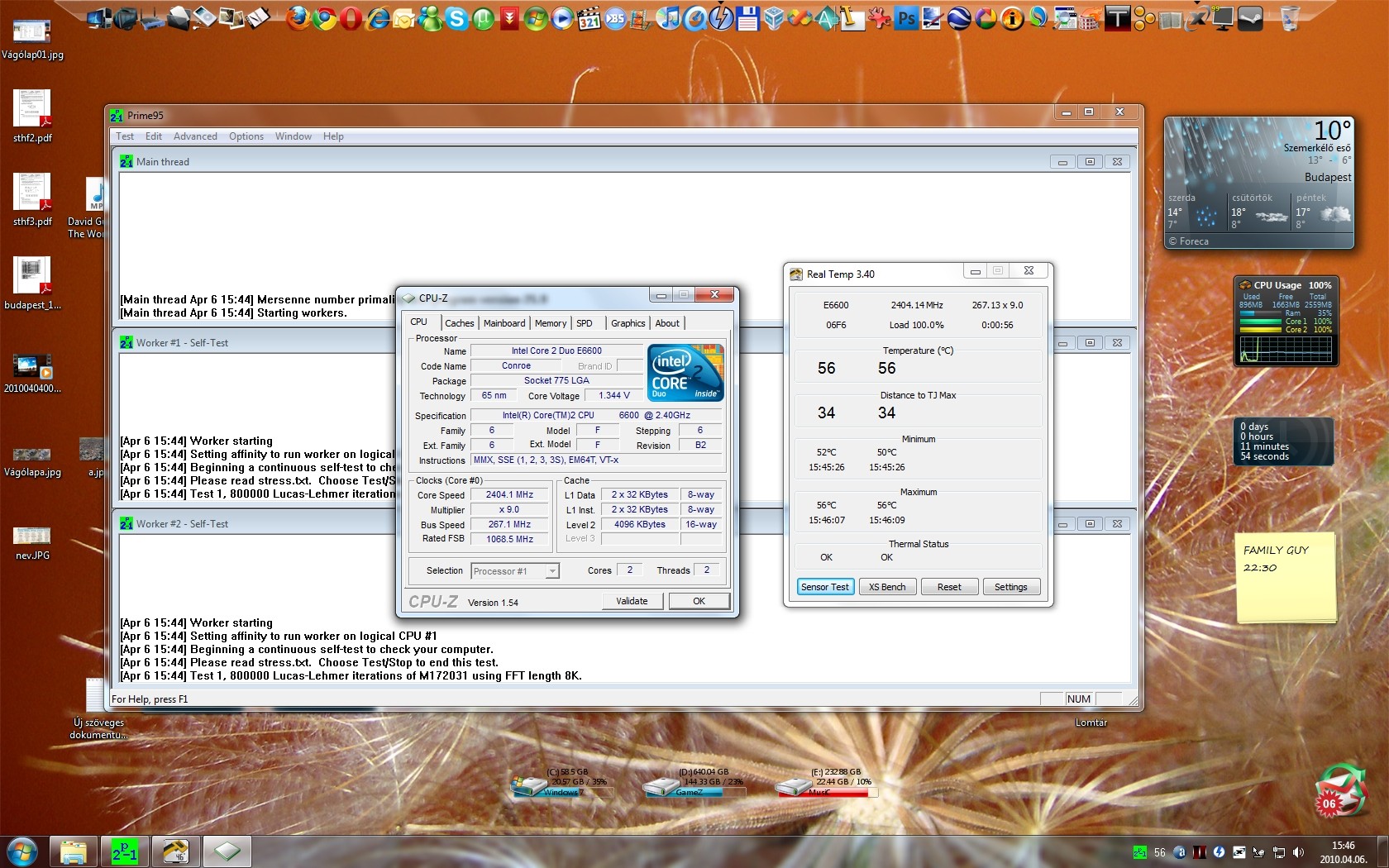Click the network tray icon
Screen dimensions: 1389x868
click(1278, 852)
